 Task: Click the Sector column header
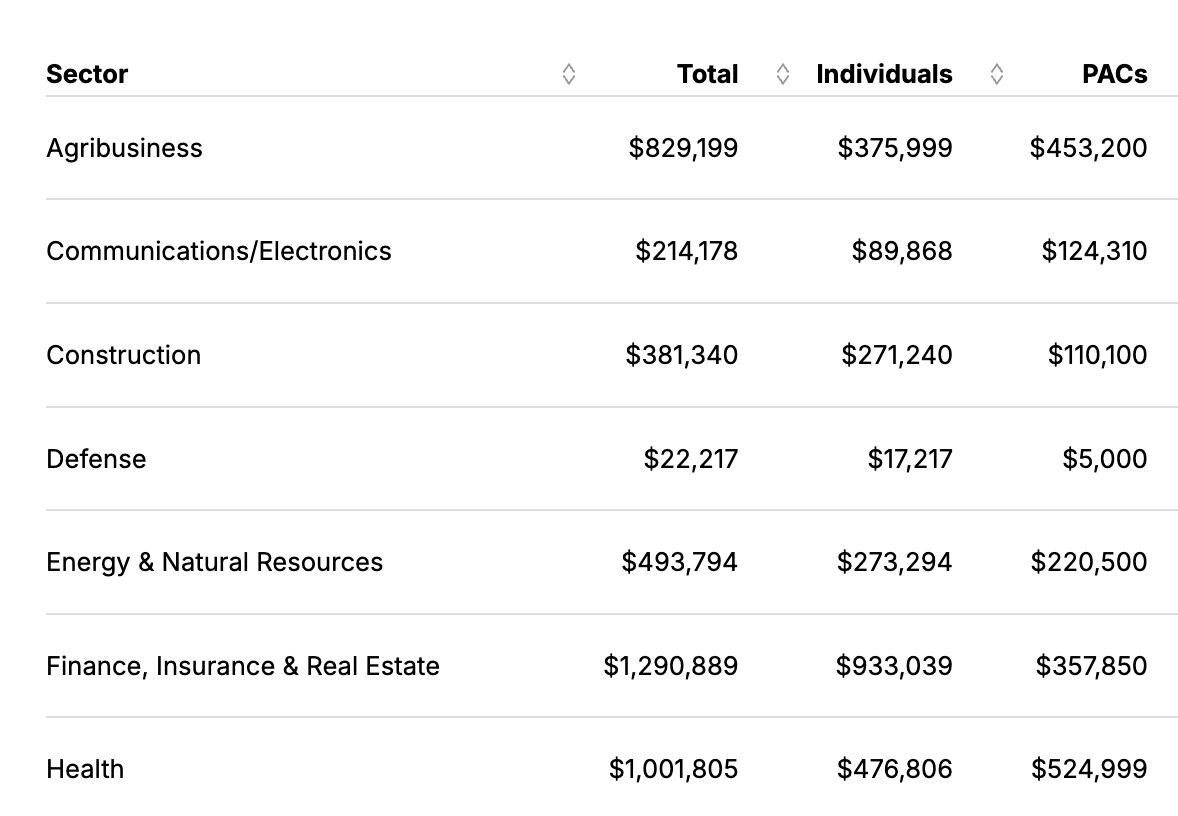(x=87, y=74)
